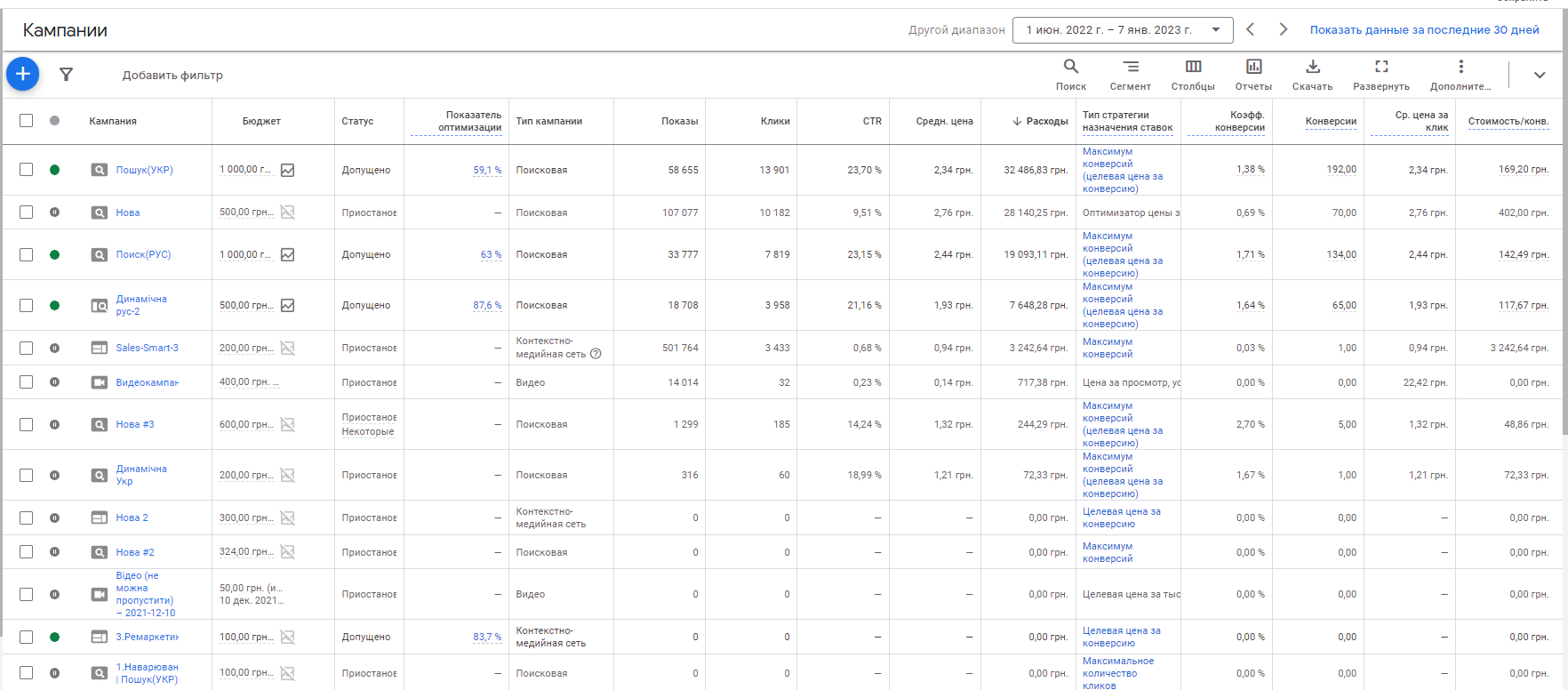Click Показать данные за последние 30 дней
The image size is (1568, 690).
1424,30
